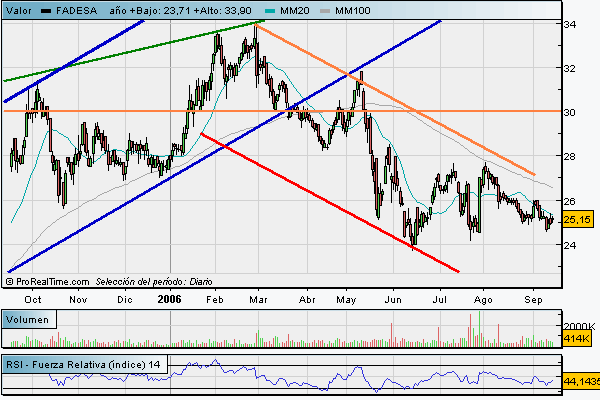The image size is (600, 400).
Task: Click the 'MM100' legend label
Action: pos(353,11)
